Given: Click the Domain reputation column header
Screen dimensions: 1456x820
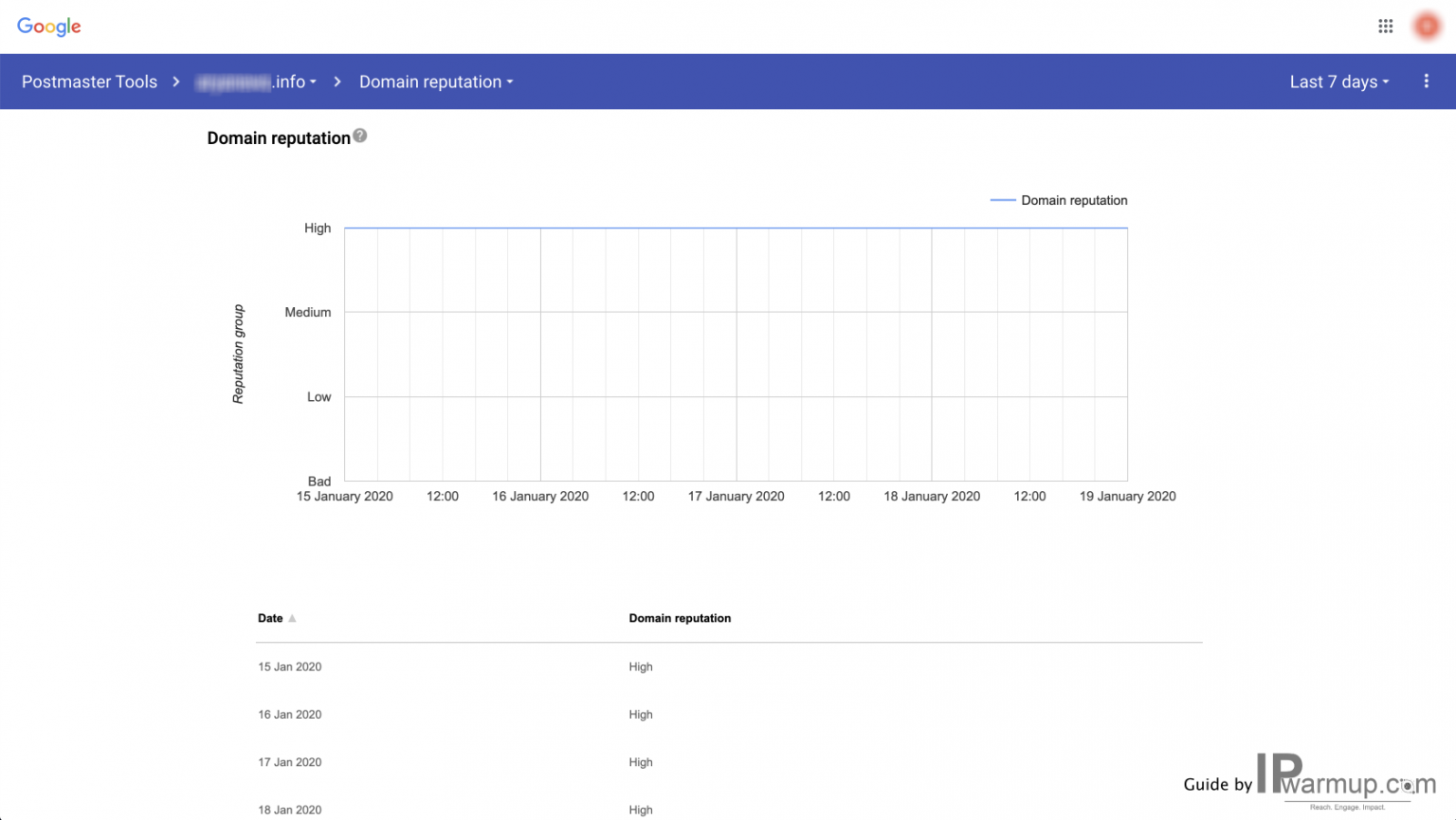Looking at the screenshot, I should click(680, 617).
